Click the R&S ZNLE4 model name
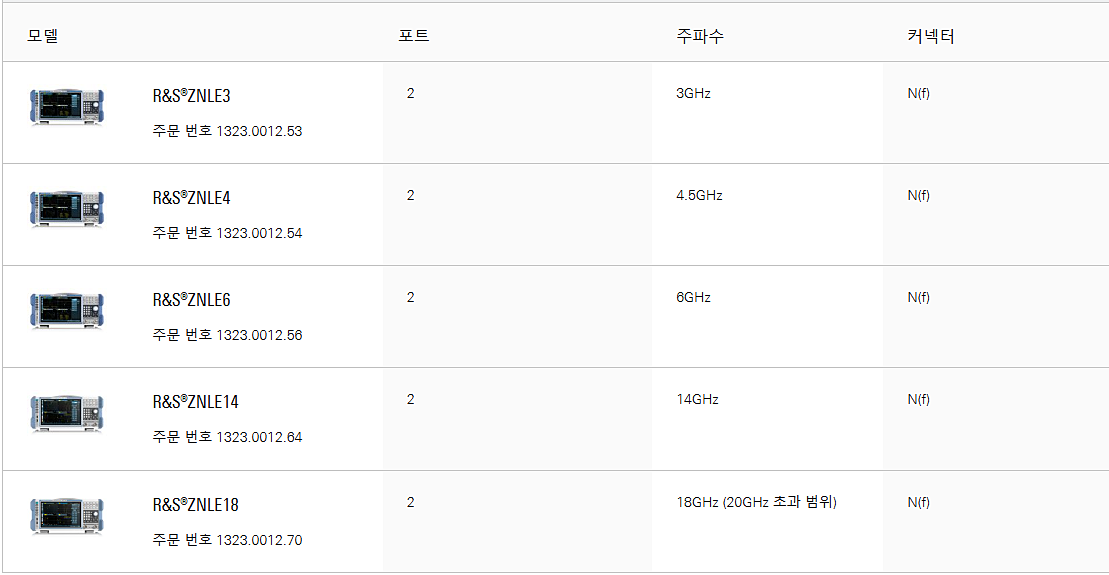 click(192, 197)
